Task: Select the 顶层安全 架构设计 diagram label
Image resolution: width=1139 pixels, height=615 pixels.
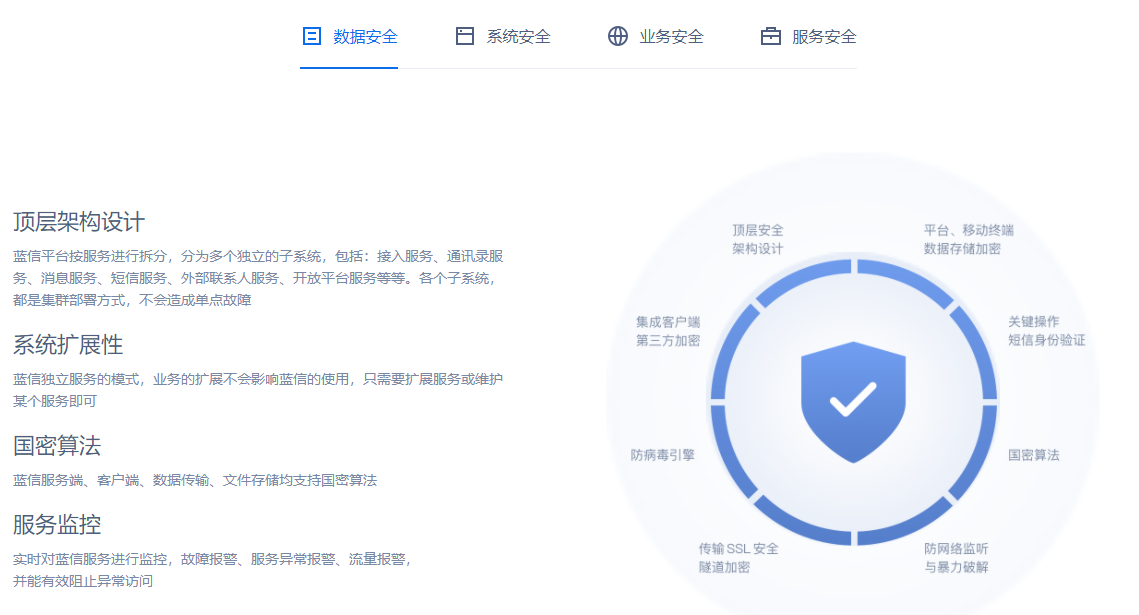Action: (x=758, y=240)
